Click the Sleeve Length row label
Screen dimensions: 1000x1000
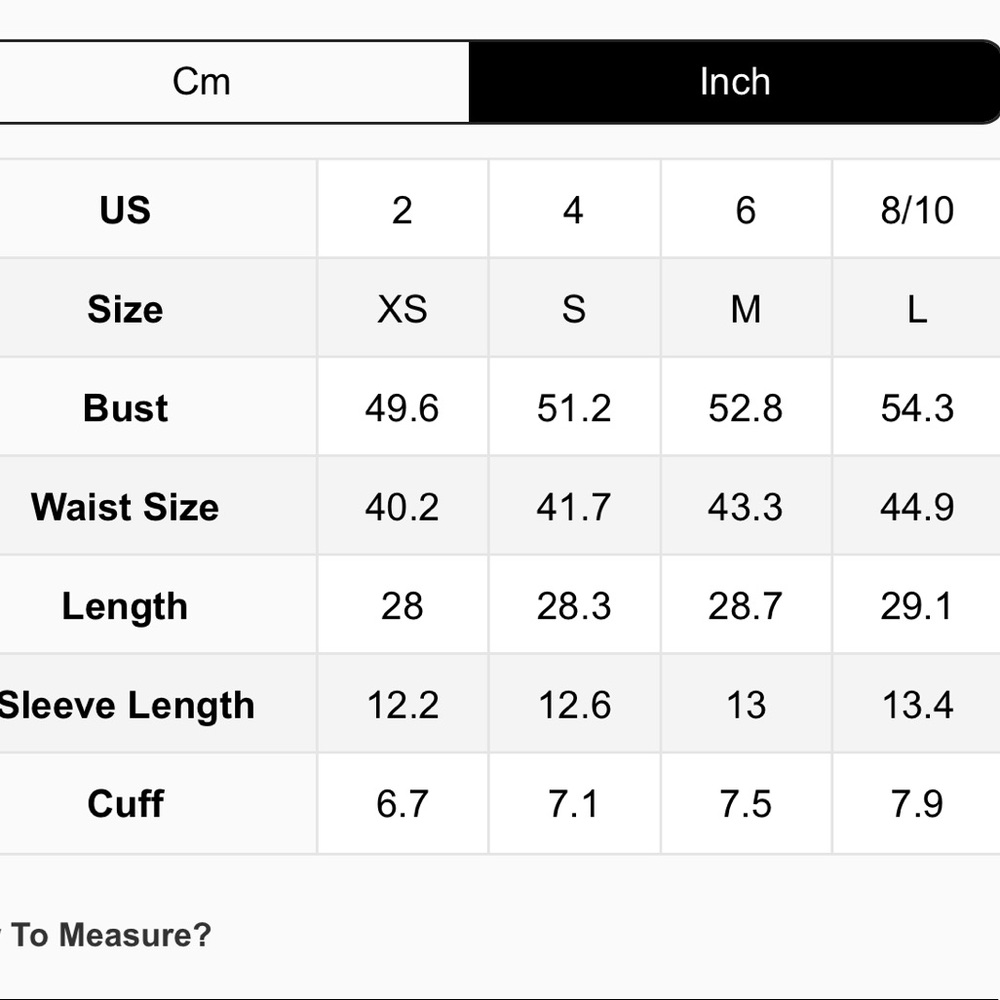point(127,705)
